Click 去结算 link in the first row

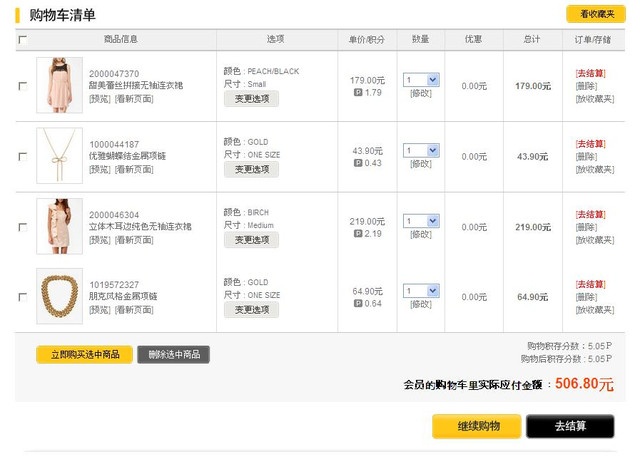click(x=591, y=73)
